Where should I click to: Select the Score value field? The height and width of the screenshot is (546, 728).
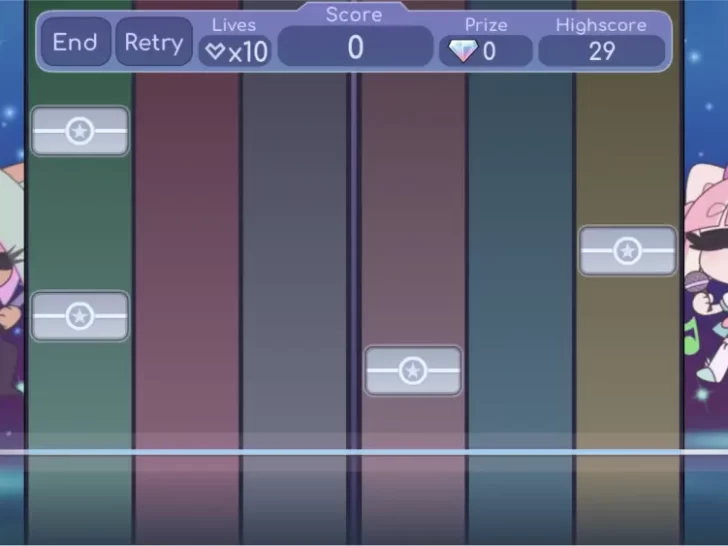(355, 48)
